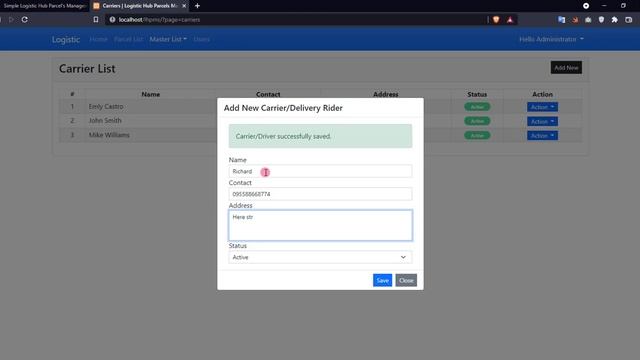Viewport: 640px width, 360px height.
Task: Click the Logistic brand link
Action: (x=66, y=39)
